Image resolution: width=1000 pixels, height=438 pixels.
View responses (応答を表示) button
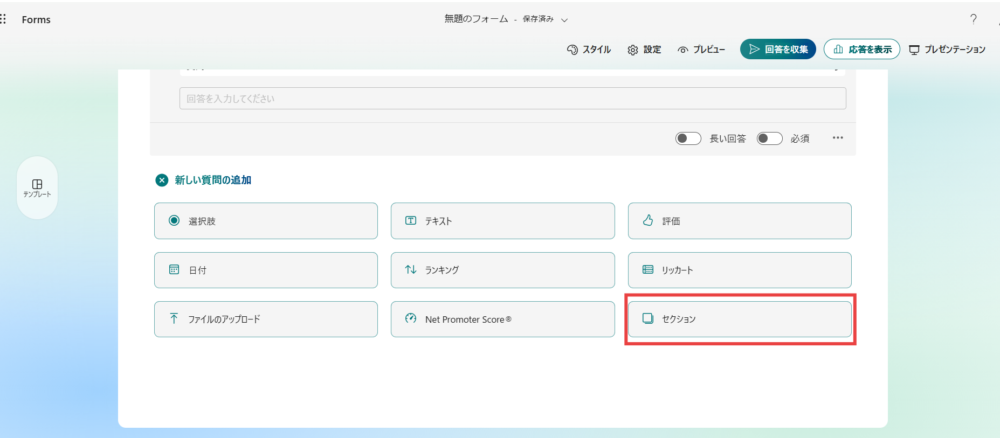pyautogui.click(x=861, y=49)
